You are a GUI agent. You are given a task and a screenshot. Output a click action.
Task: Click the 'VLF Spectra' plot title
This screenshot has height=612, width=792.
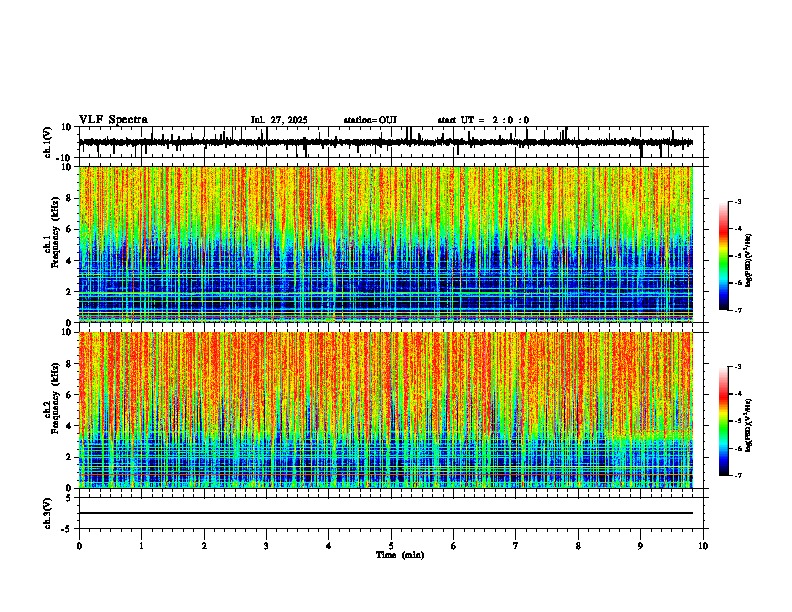(x=113, y=120)
